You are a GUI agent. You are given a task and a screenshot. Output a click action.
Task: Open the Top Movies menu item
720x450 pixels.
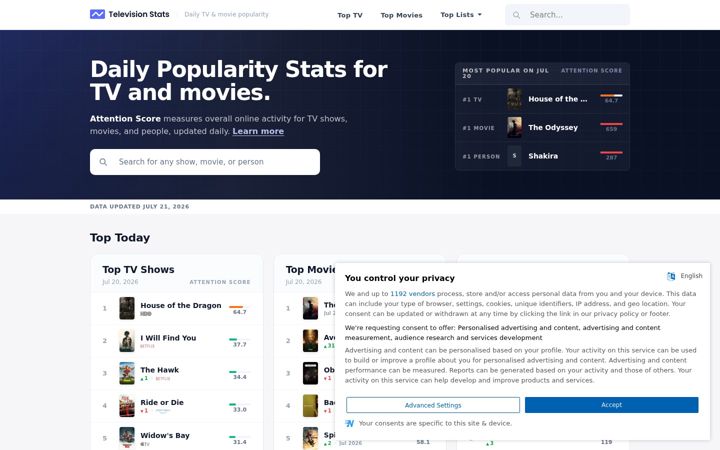(x=401, y=15)
